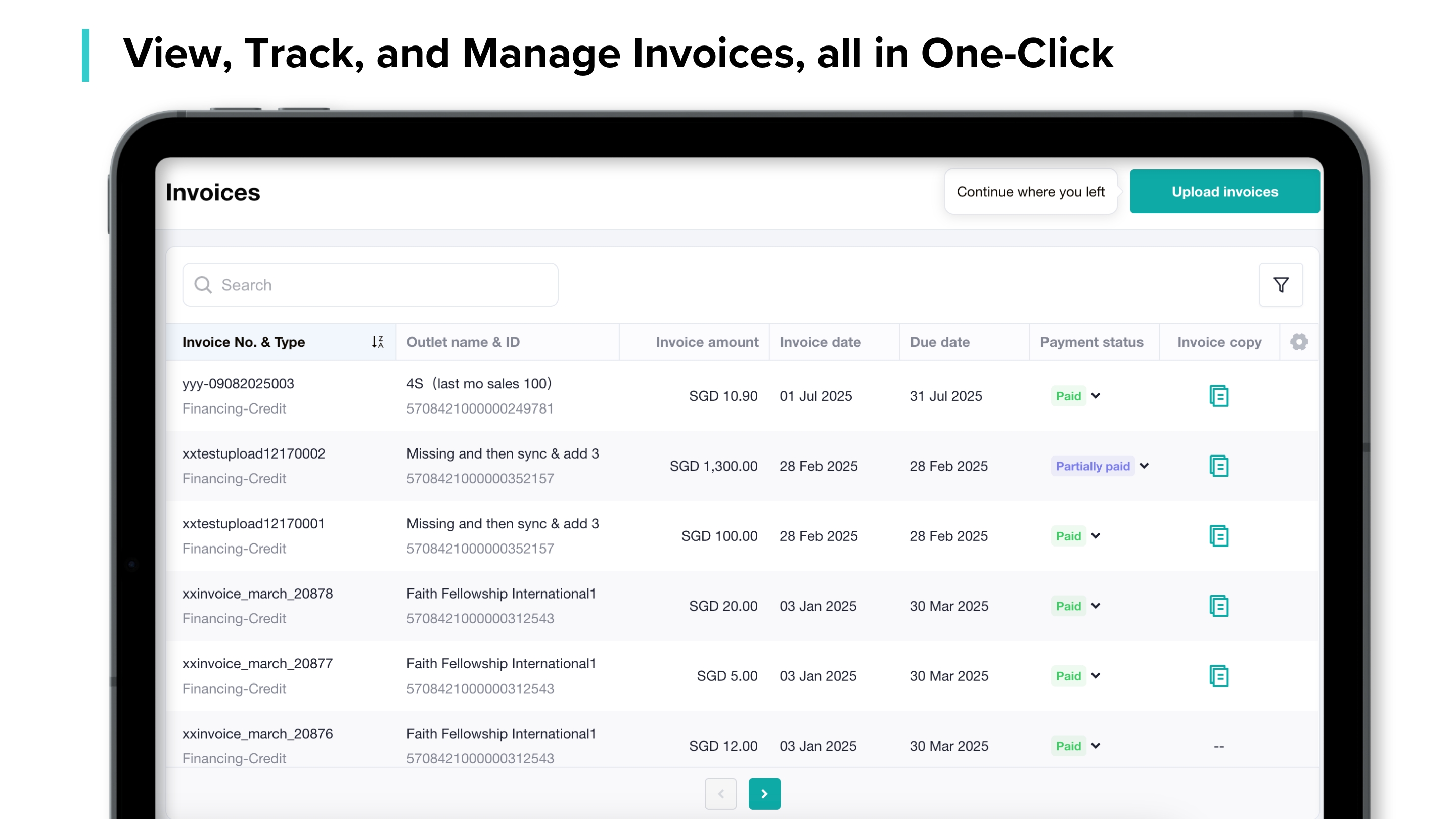
Task: Click invoice number xxtestupload12170002
Action: 253,454
